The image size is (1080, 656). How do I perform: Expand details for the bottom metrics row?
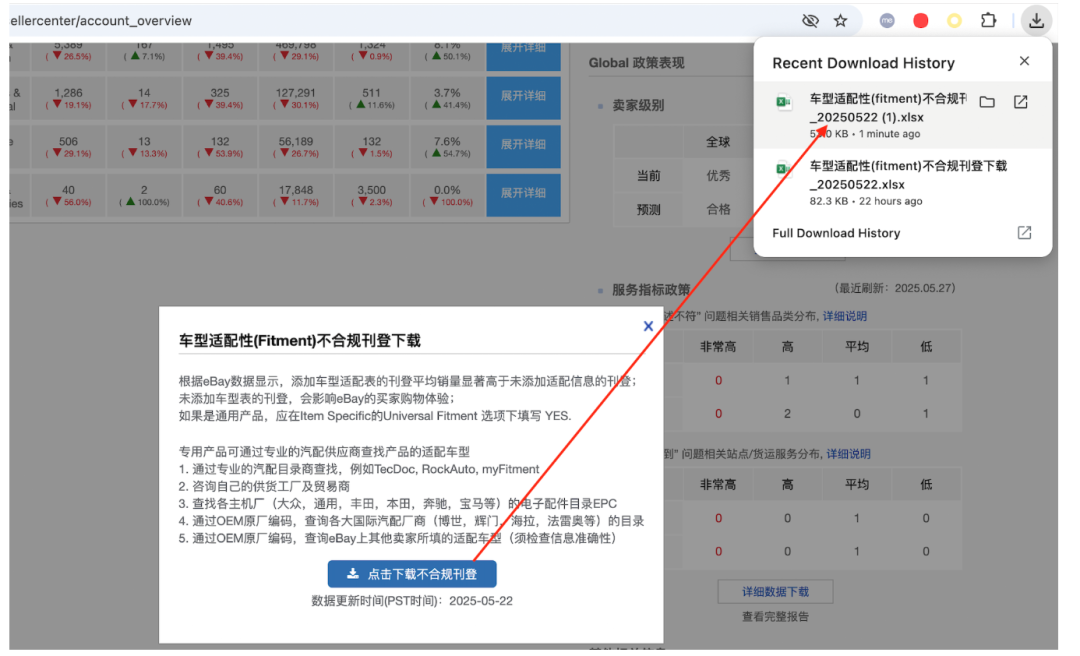pos(524,194)
